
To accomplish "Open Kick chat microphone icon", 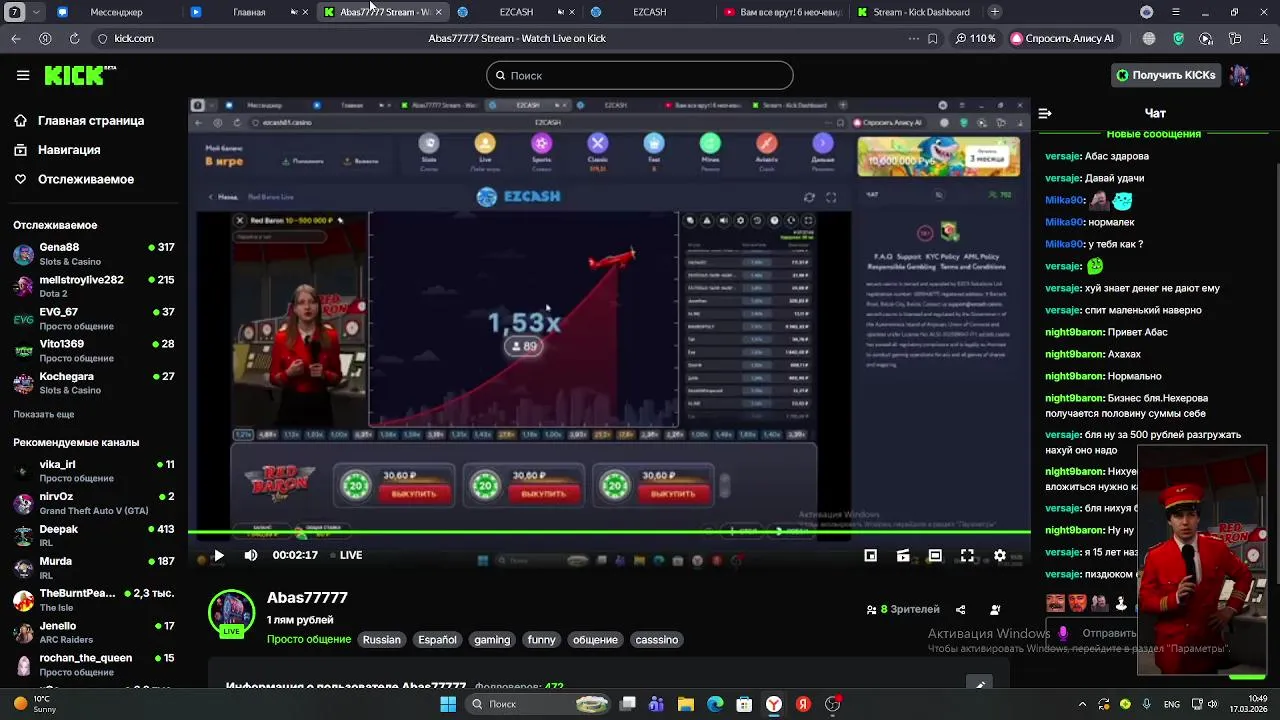I will [1063, 633].
